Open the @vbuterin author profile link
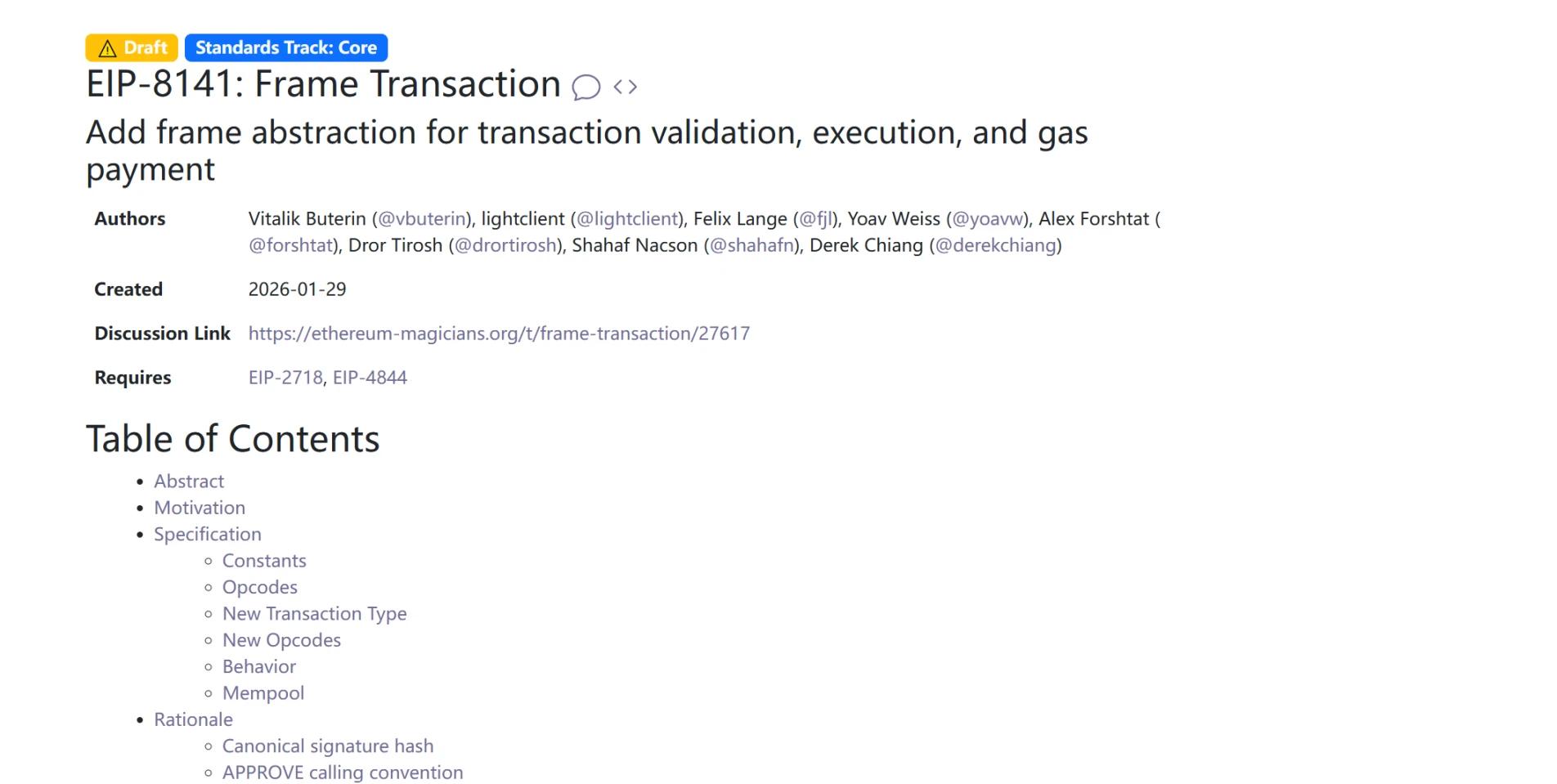This screenshot has width=1557, height=784. click(423, 219)
